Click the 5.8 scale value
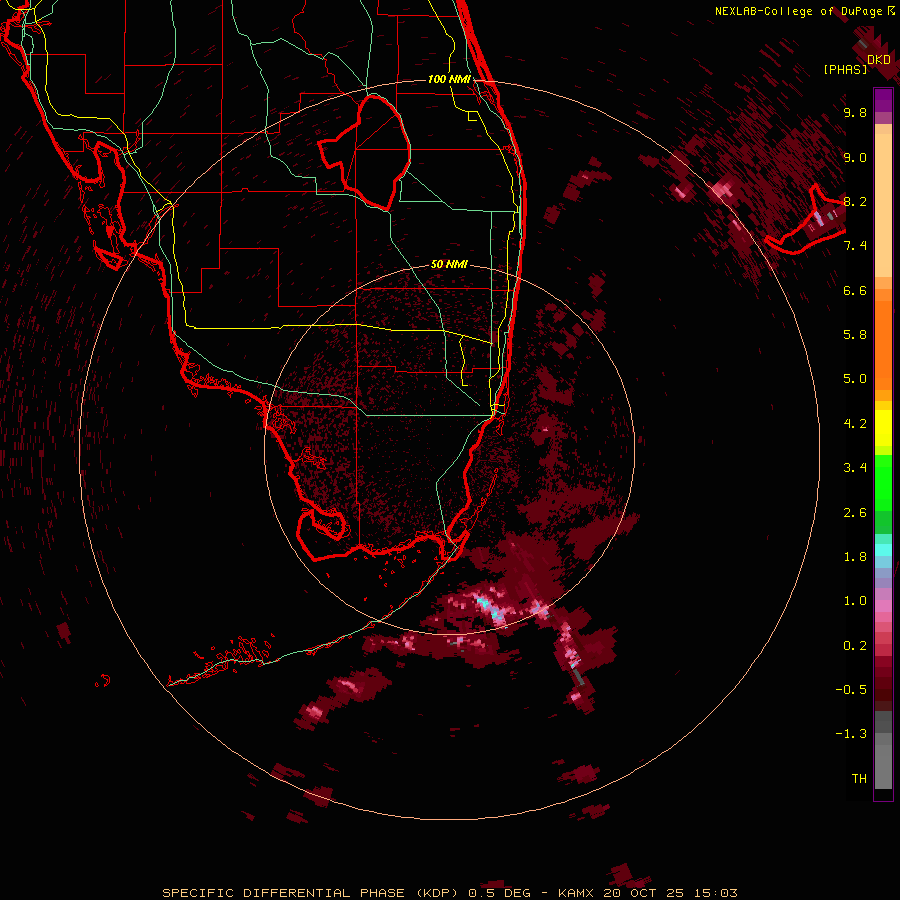This screenshot has width=900, height=900. (x=855, y=335)
